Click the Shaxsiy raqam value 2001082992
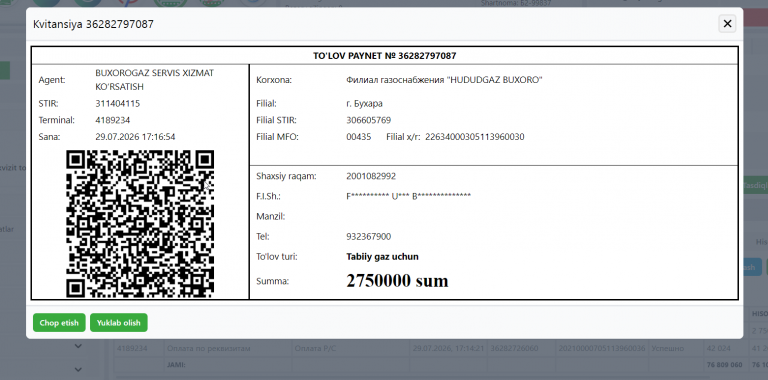 click(371, 176)
